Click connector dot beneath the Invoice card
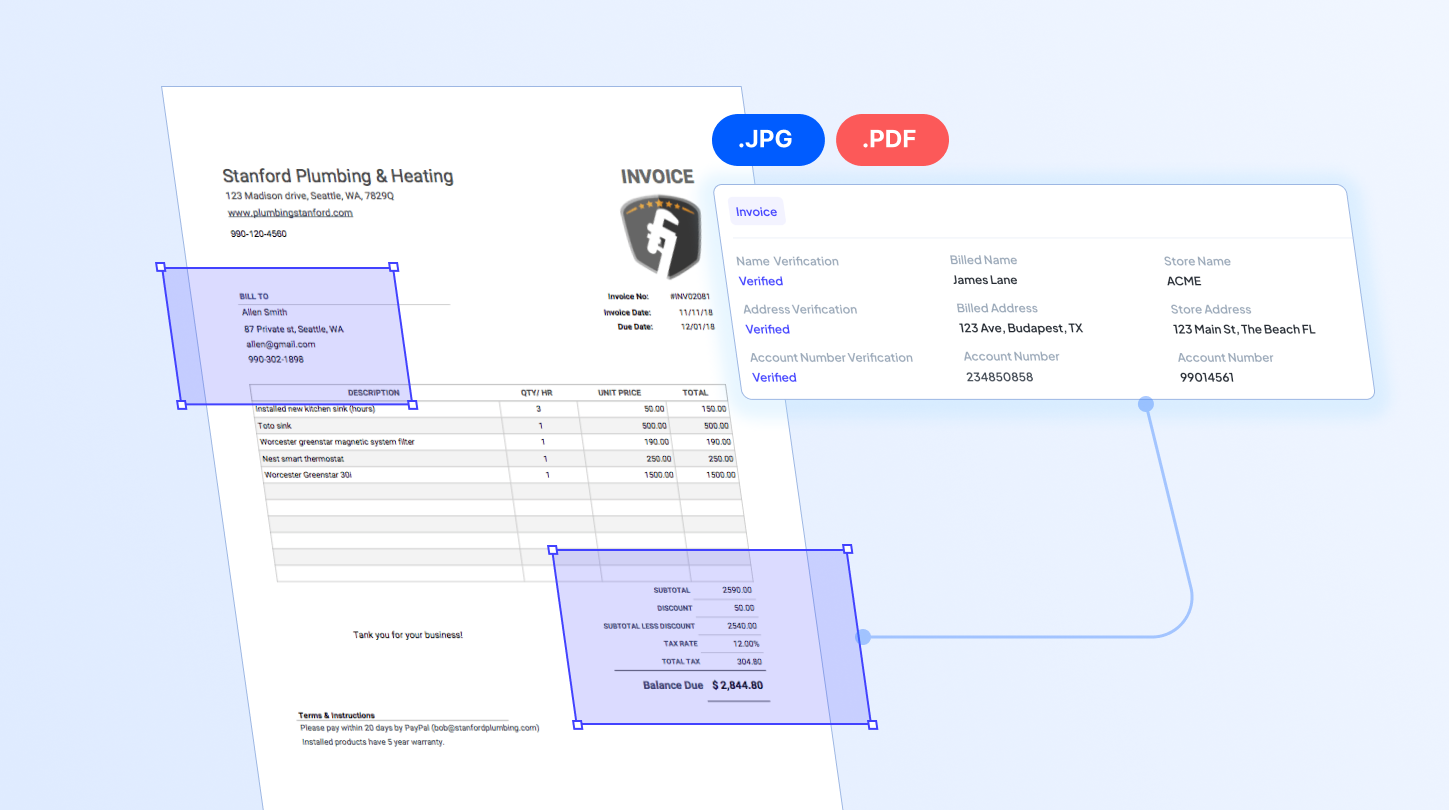This screenshot has height=810, width=1449. (1146, 404)
